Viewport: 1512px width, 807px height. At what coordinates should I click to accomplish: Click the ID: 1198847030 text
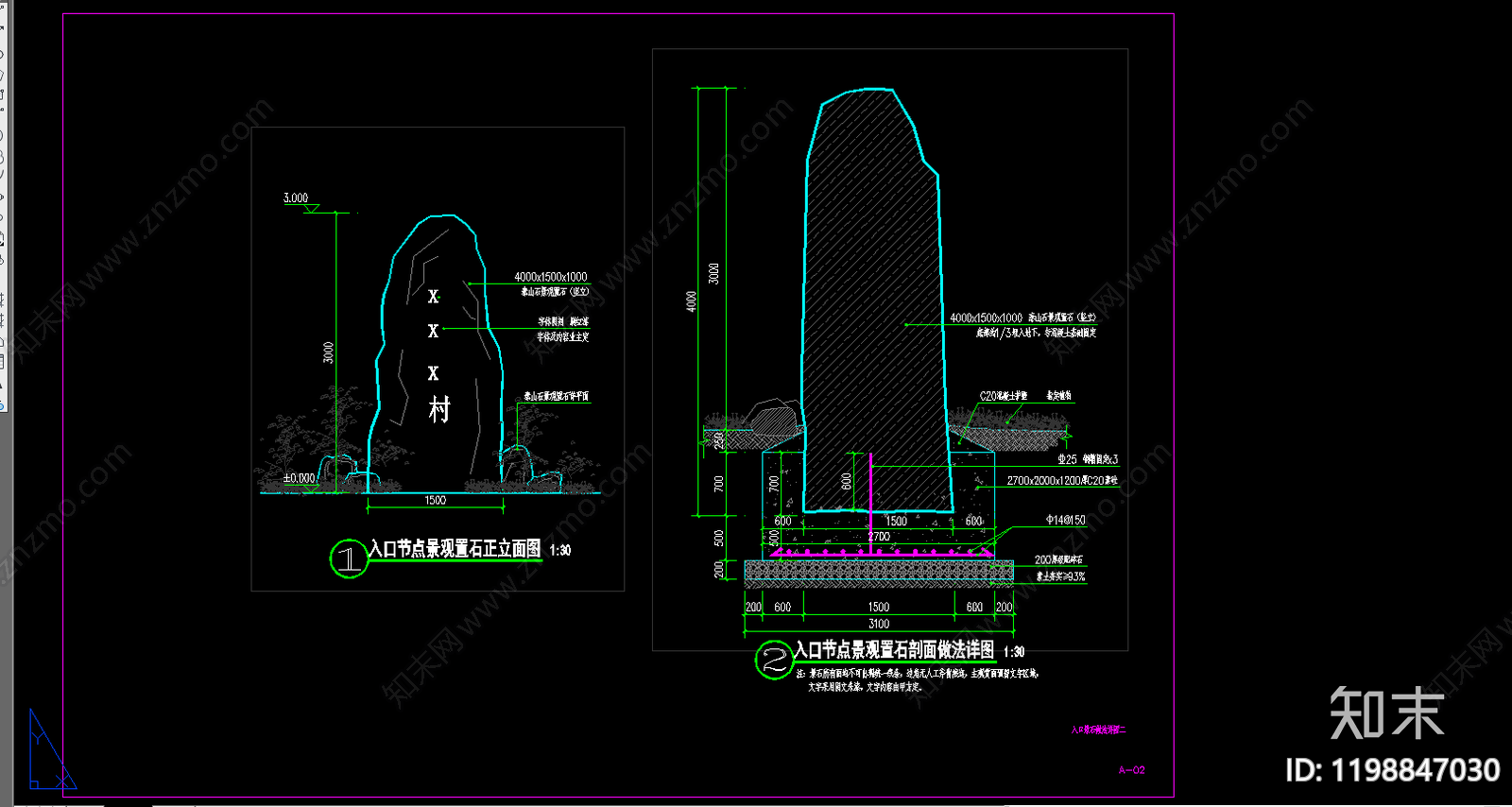[x=1392, y=770]
